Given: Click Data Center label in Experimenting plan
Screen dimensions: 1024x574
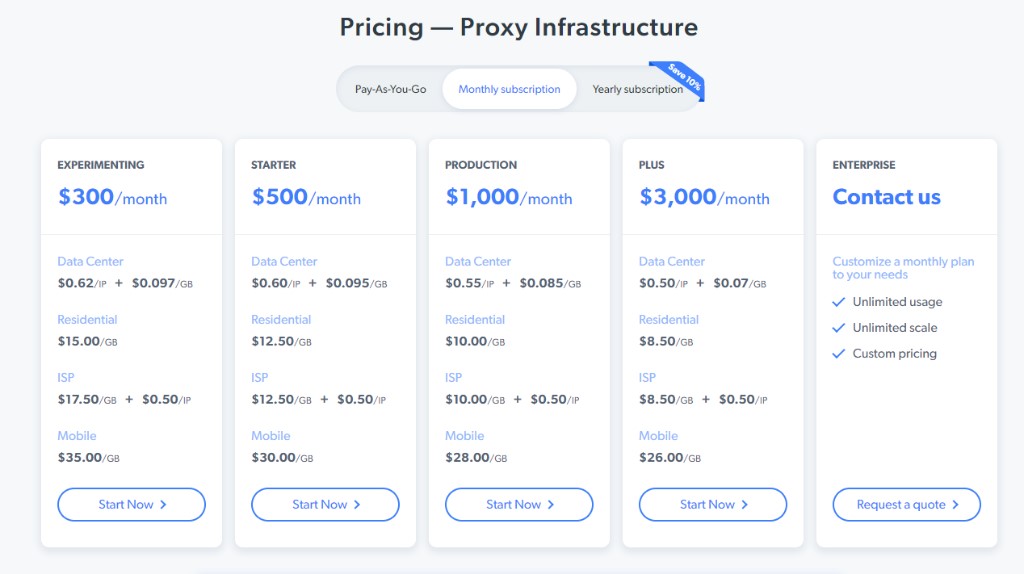Looking at the screenshot, I should [x=90, y=261].
